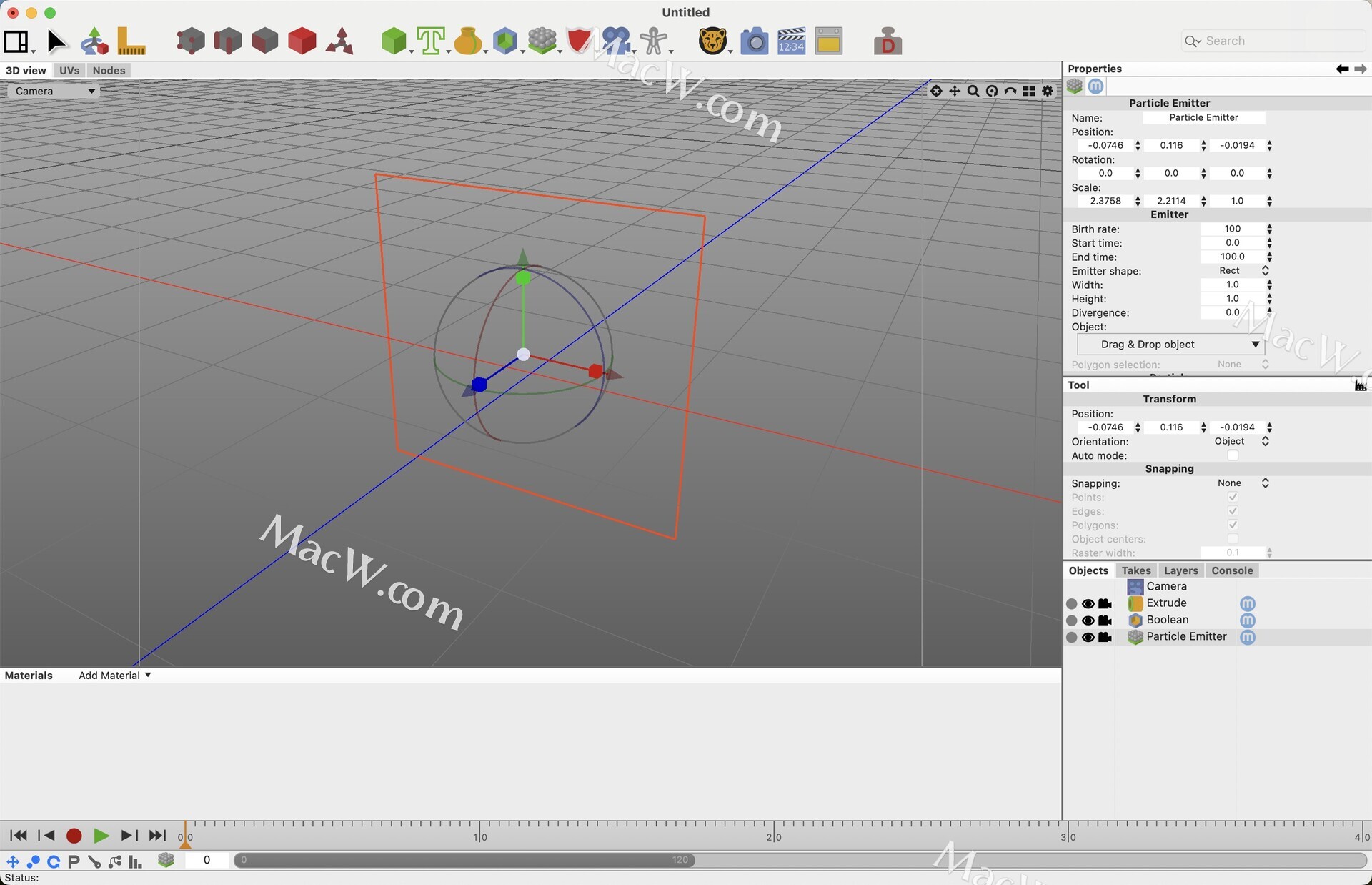This screenshot has width=1372, height=885.
Task: Click the viewport settings gear icon
Action: pos(1048,91)
